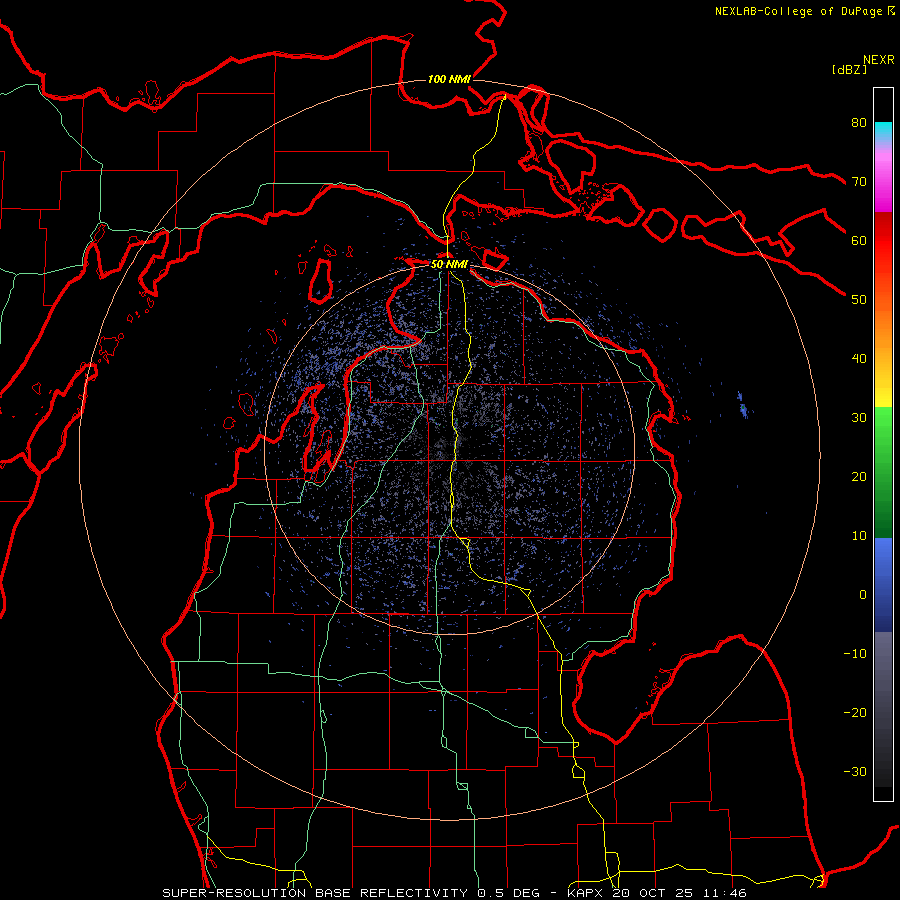Click the 50 NMI range ring label

point(449,264)
